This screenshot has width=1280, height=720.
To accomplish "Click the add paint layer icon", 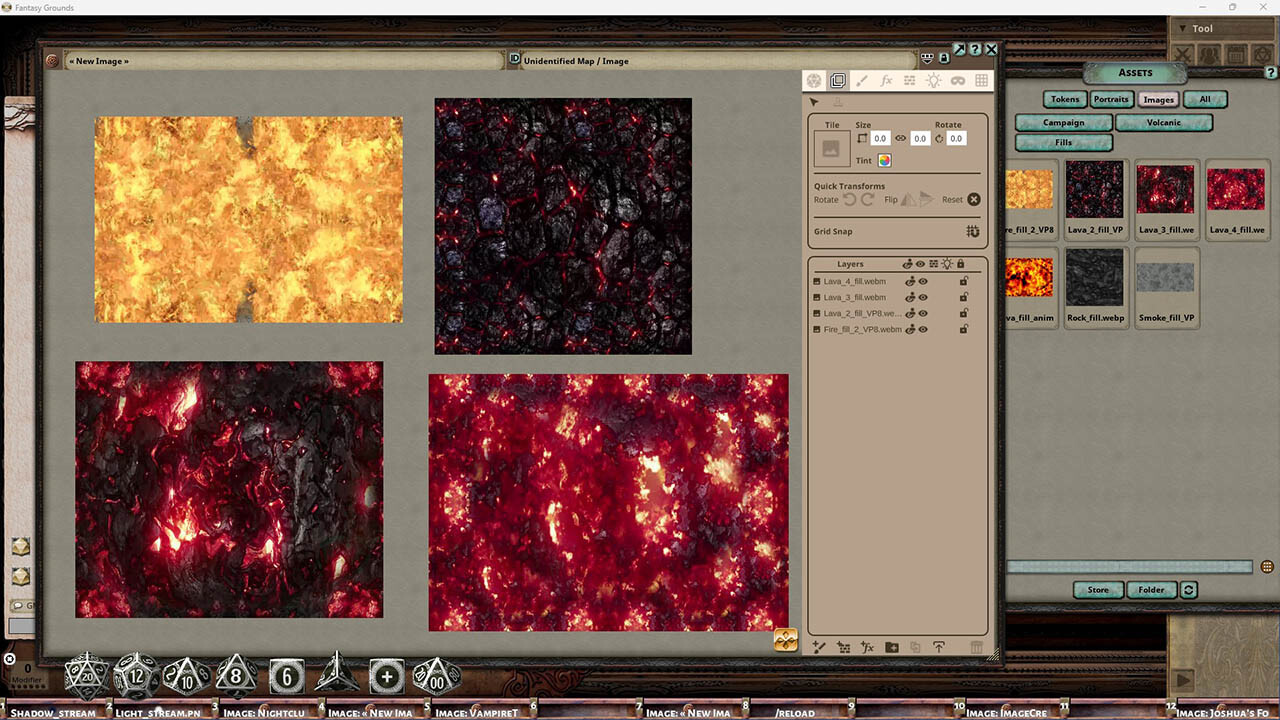I will pos(819,647).
